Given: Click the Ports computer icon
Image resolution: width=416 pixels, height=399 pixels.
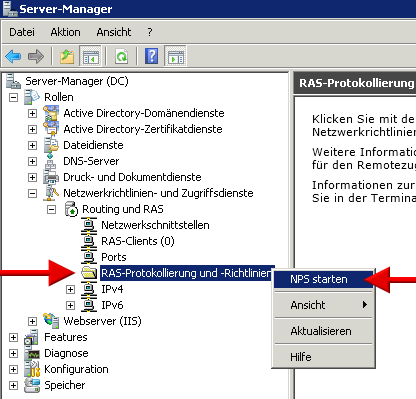Looking at the screenshot, I should pyautogui.click(x=89, y=257).
